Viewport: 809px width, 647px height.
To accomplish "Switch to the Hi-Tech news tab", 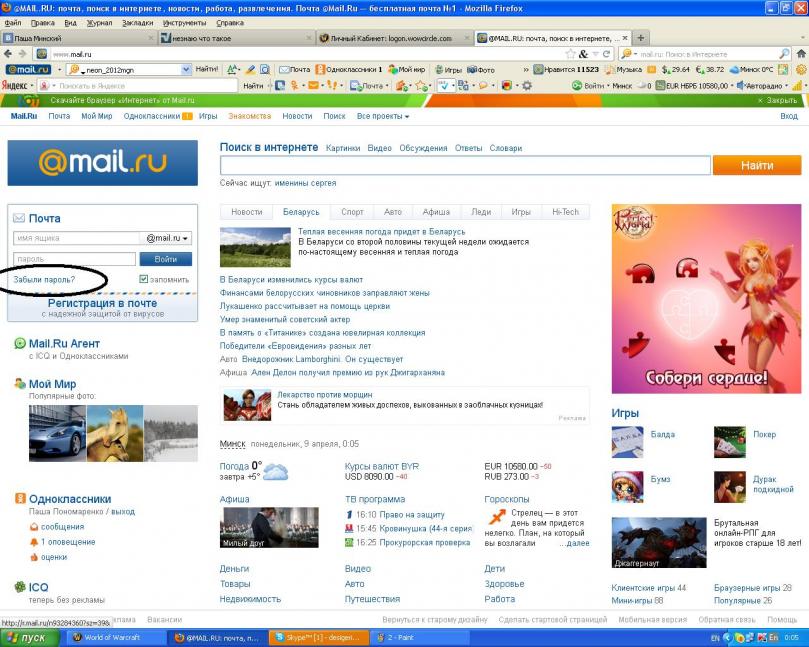I will (x=565, y=212).
